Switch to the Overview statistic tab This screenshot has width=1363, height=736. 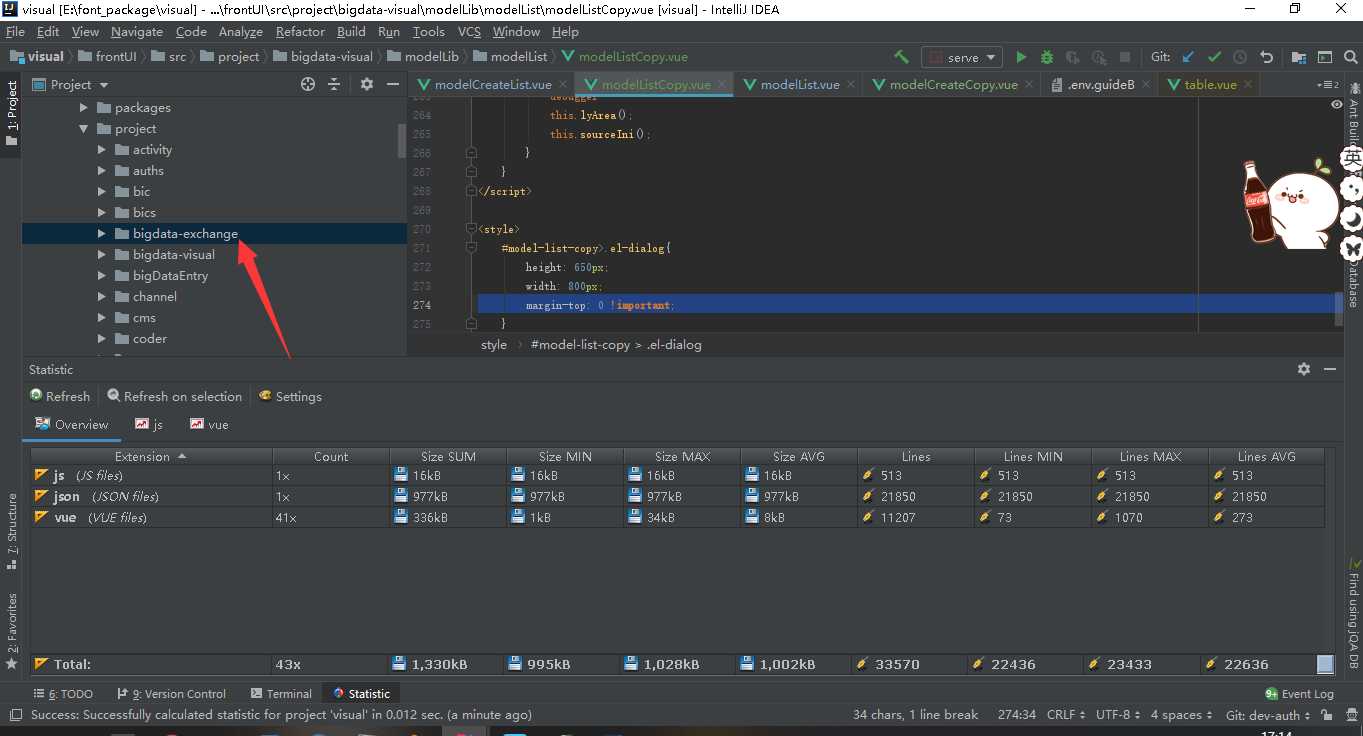(x=72, y=424)
